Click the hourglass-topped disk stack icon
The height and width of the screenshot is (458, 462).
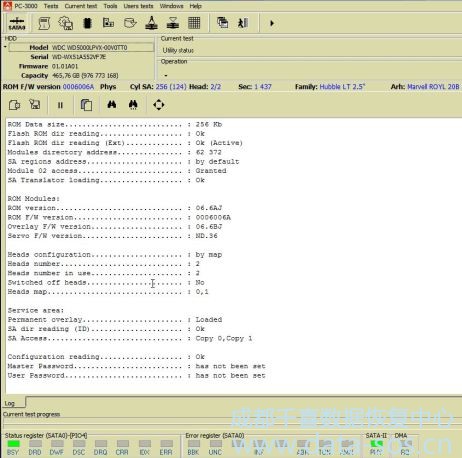[173, 23]
